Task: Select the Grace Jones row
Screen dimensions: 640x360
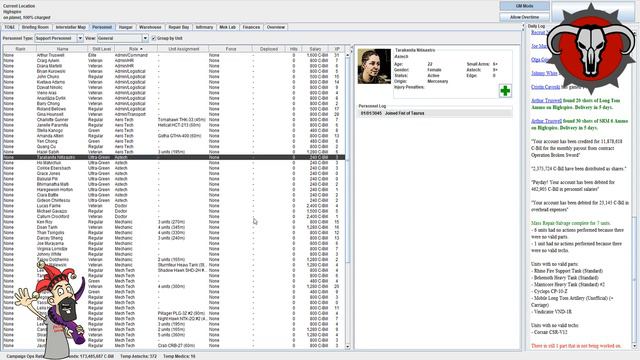Action: click(x=173, y=173)
